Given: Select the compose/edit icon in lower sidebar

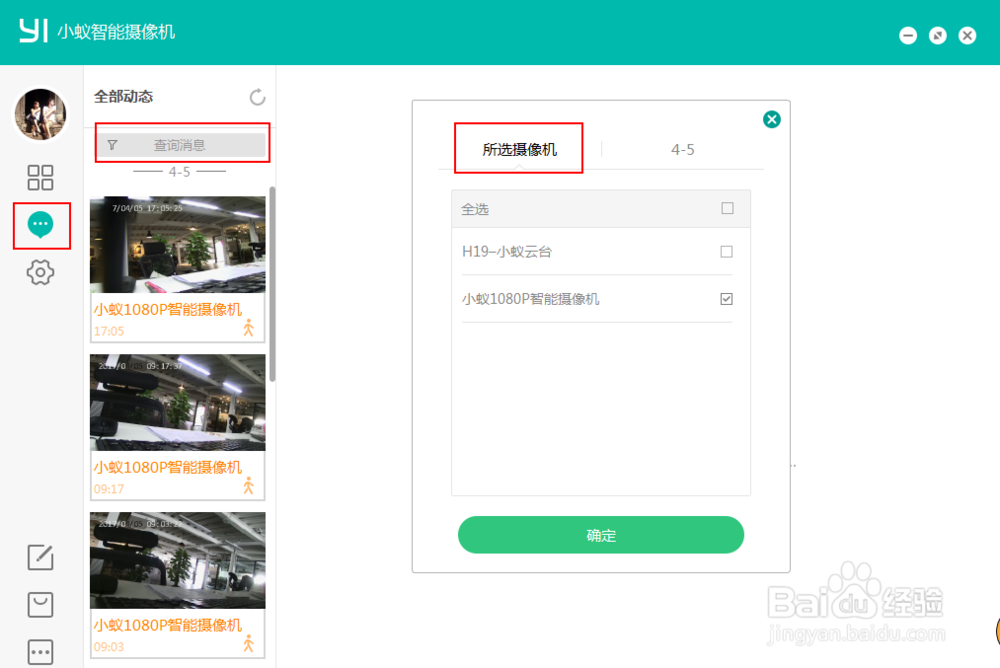Looking at the screenshot, I should (x=40, y=558).
